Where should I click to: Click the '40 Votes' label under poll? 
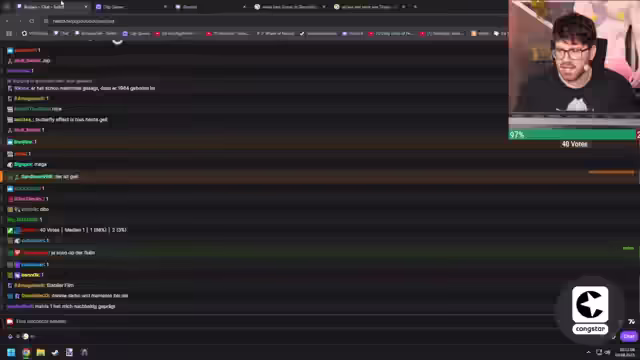click(574, 144)
